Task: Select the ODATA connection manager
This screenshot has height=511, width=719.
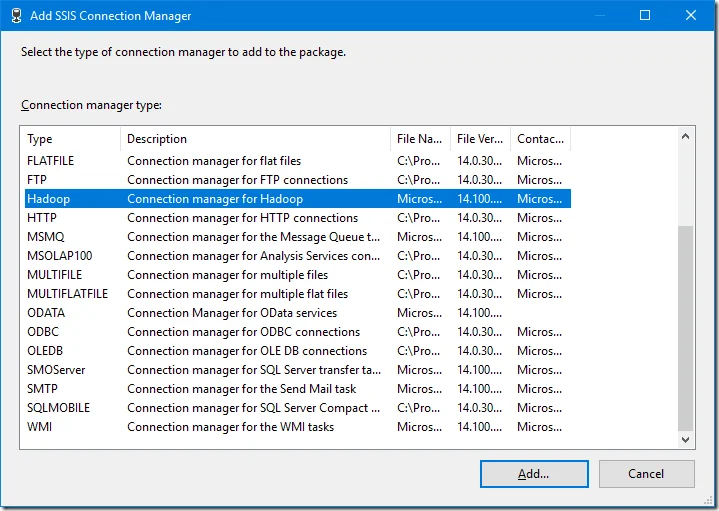Action: (46, 313)
